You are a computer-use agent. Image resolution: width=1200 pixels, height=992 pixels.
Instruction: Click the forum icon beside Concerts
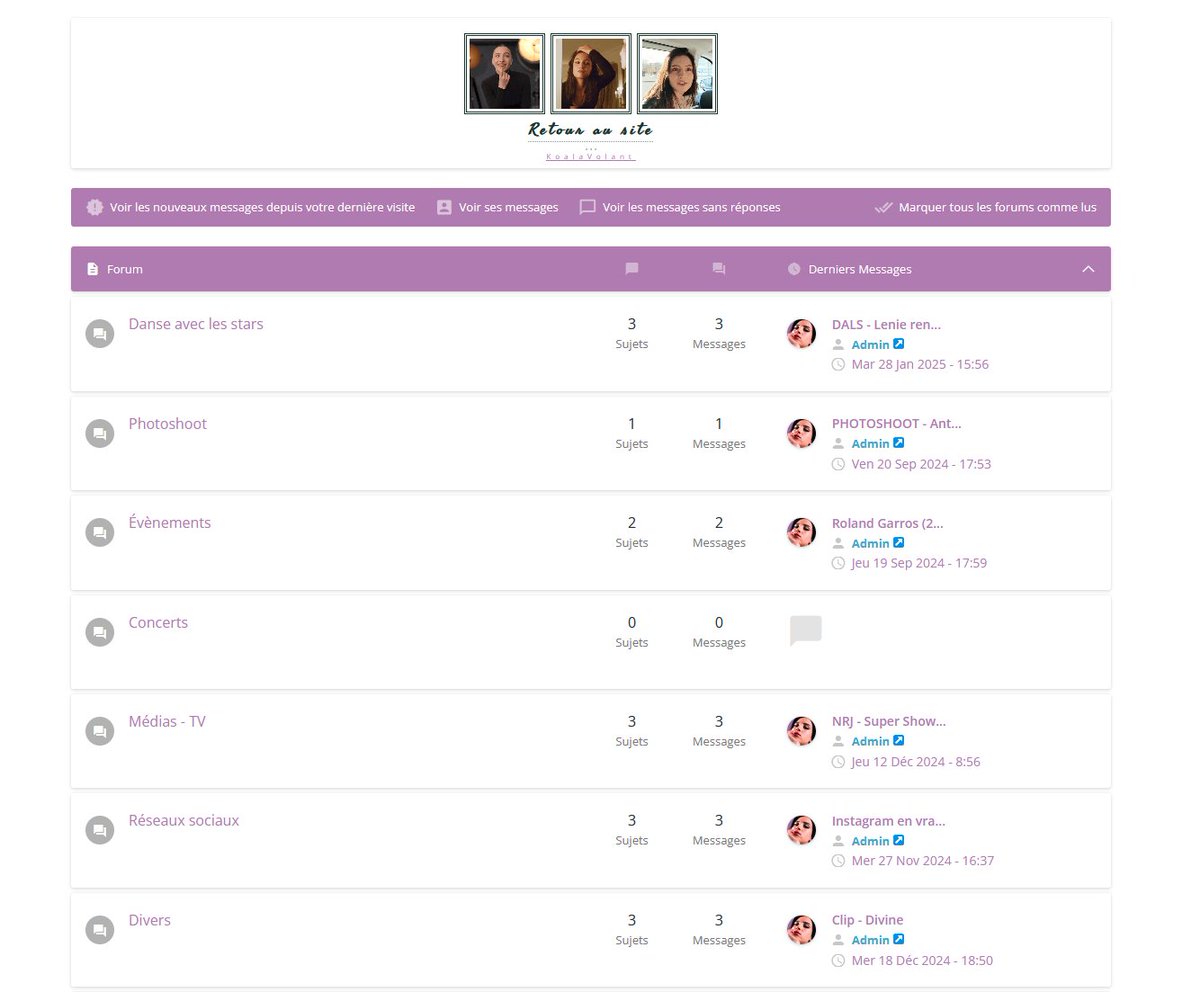[x=99, y=632]
